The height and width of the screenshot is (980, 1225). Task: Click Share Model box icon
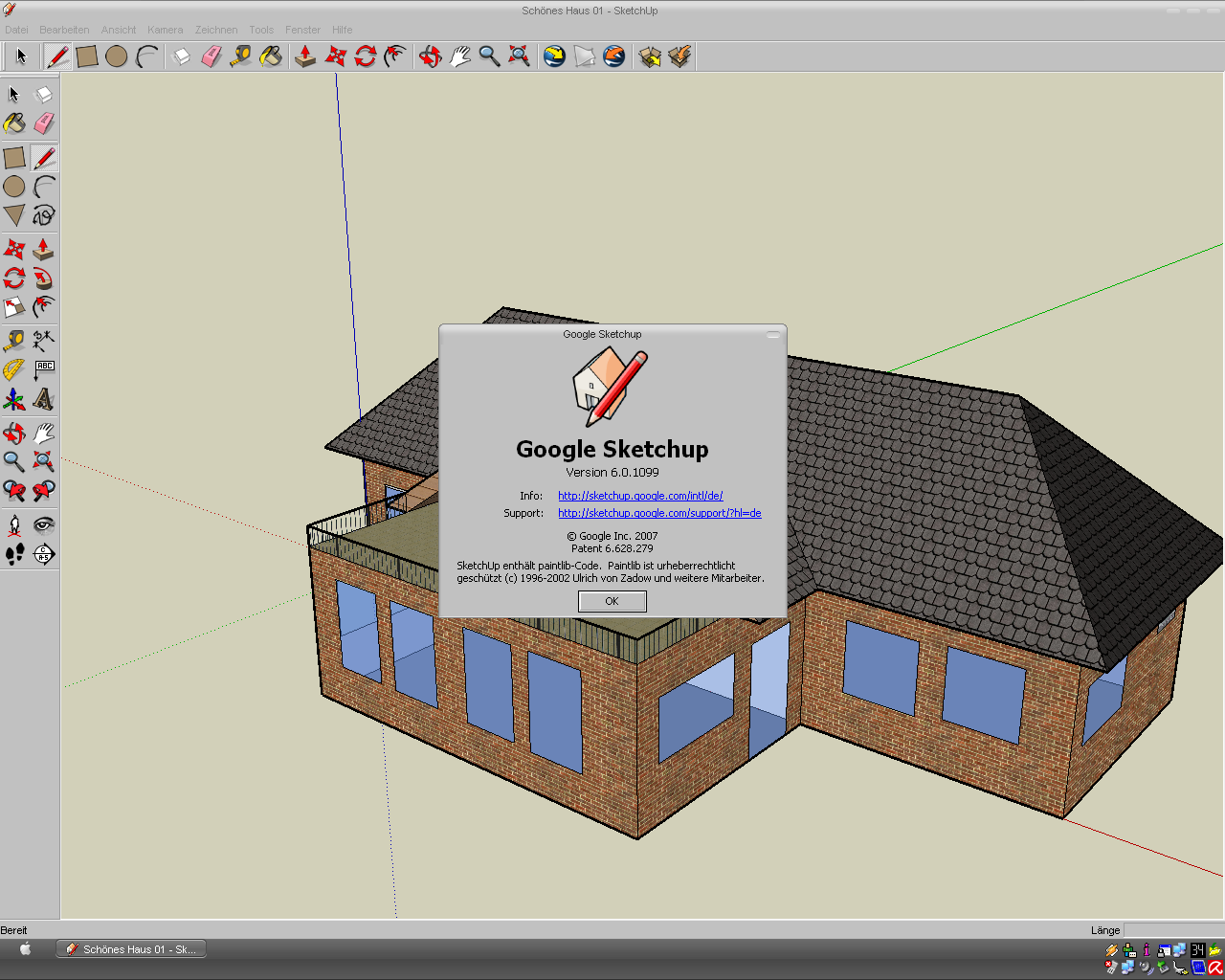[679, 56]
